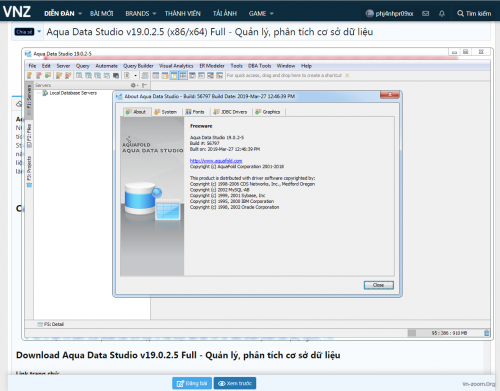Click the Xem trước preview button

click(235, 383)
